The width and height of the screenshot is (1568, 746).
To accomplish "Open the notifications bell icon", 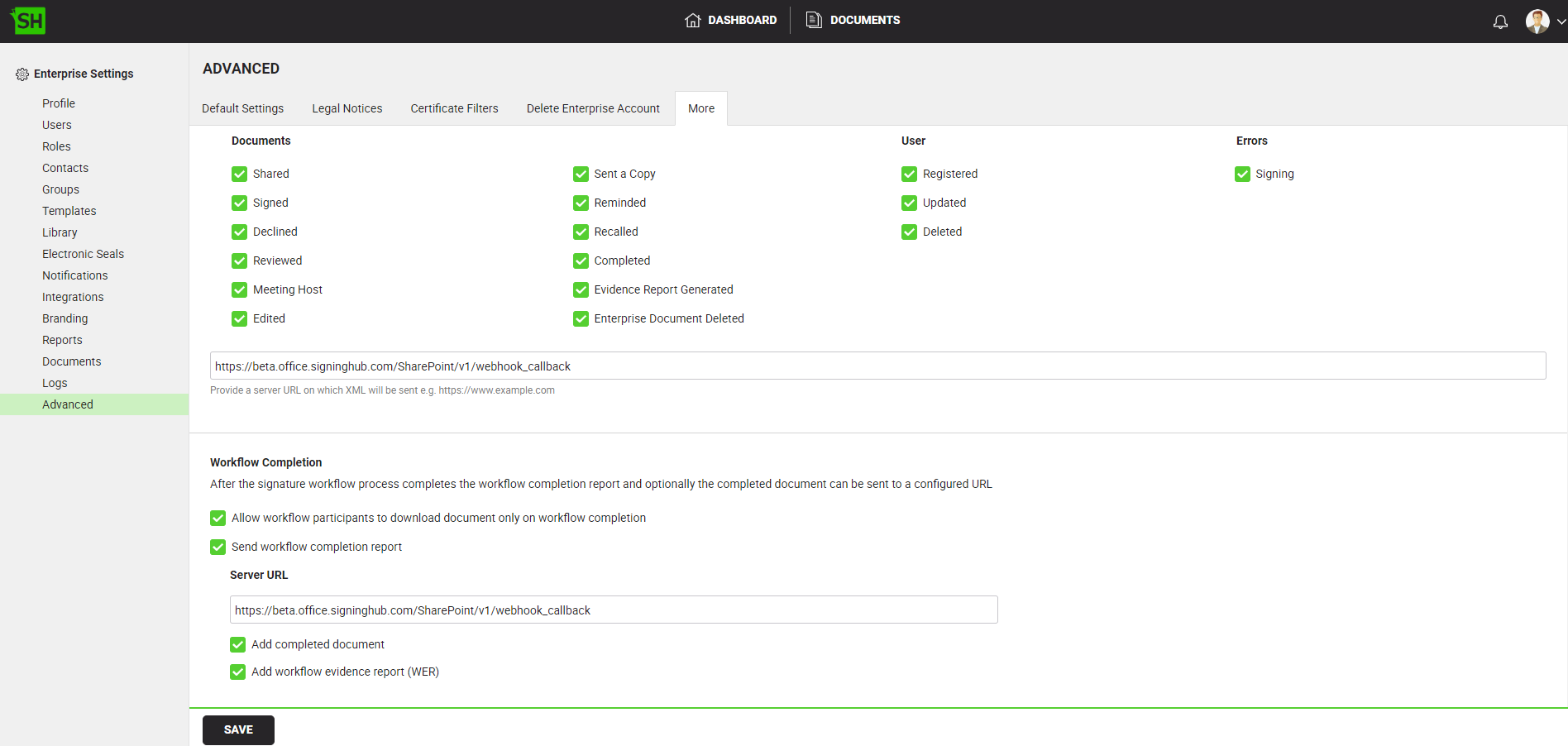I will coord(1500,22).
